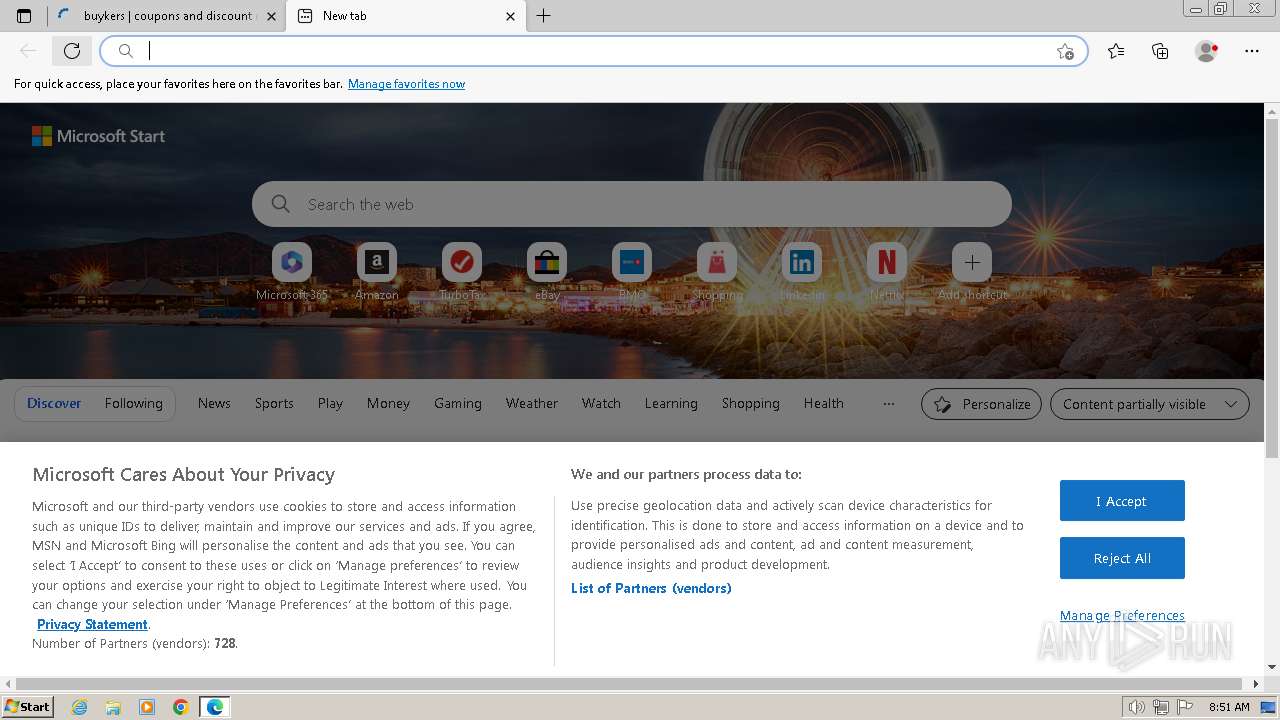Open the Sports category

point(274,404)
